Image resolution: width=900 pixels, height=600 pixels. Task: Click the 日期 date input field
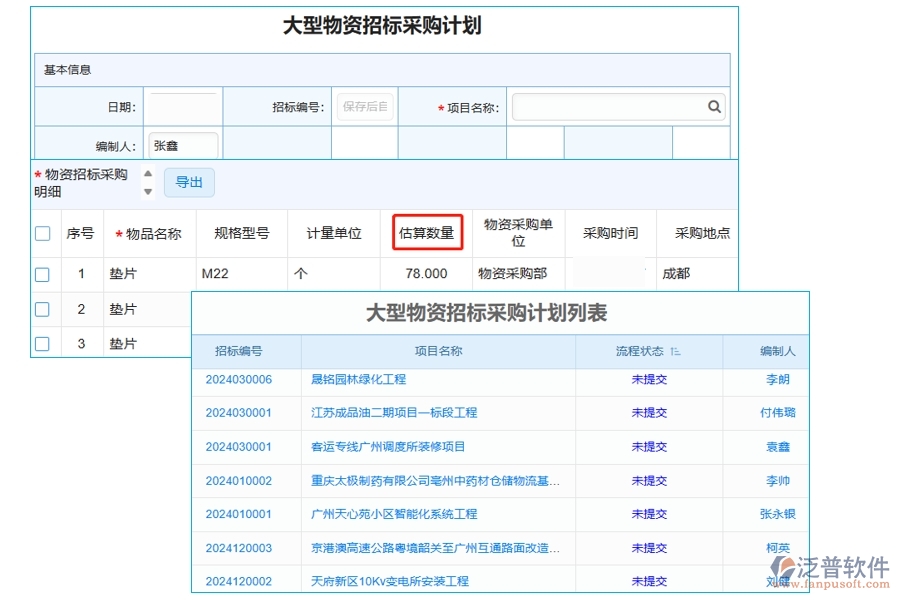pyautogui.click(x=183, y=106)
